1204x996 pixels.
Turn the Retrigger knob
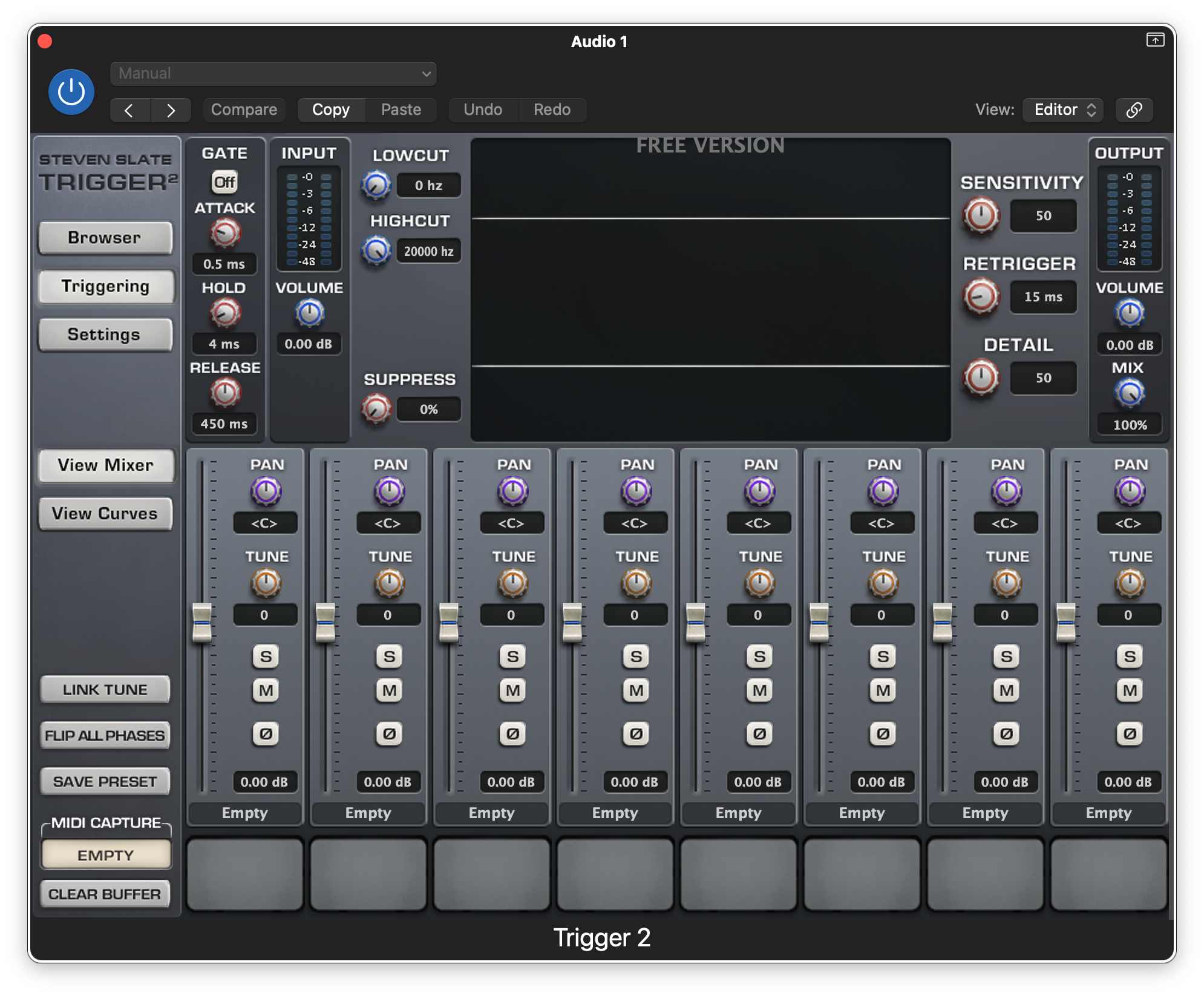[x=980, y=297]
